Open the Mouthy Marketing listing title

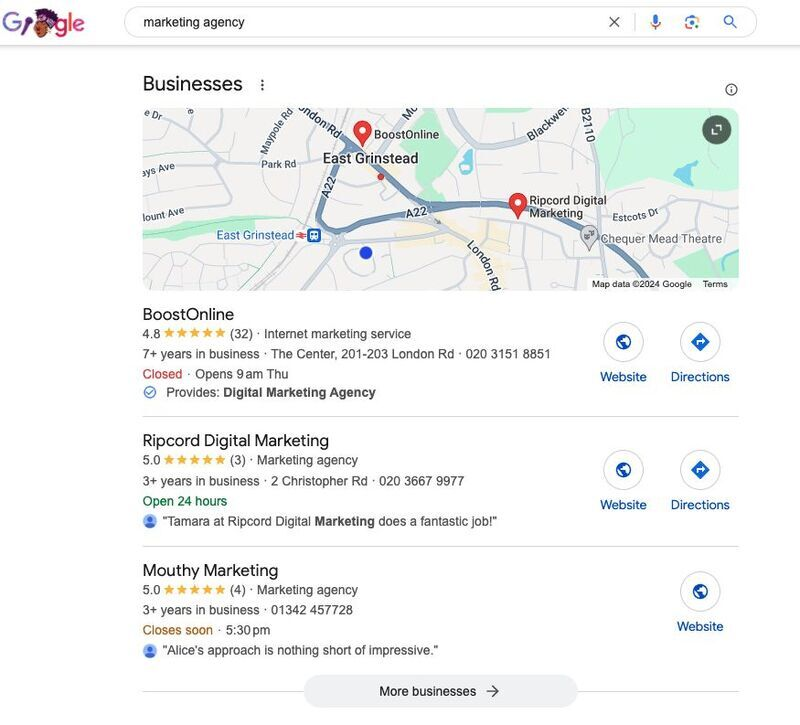point(210,570)
